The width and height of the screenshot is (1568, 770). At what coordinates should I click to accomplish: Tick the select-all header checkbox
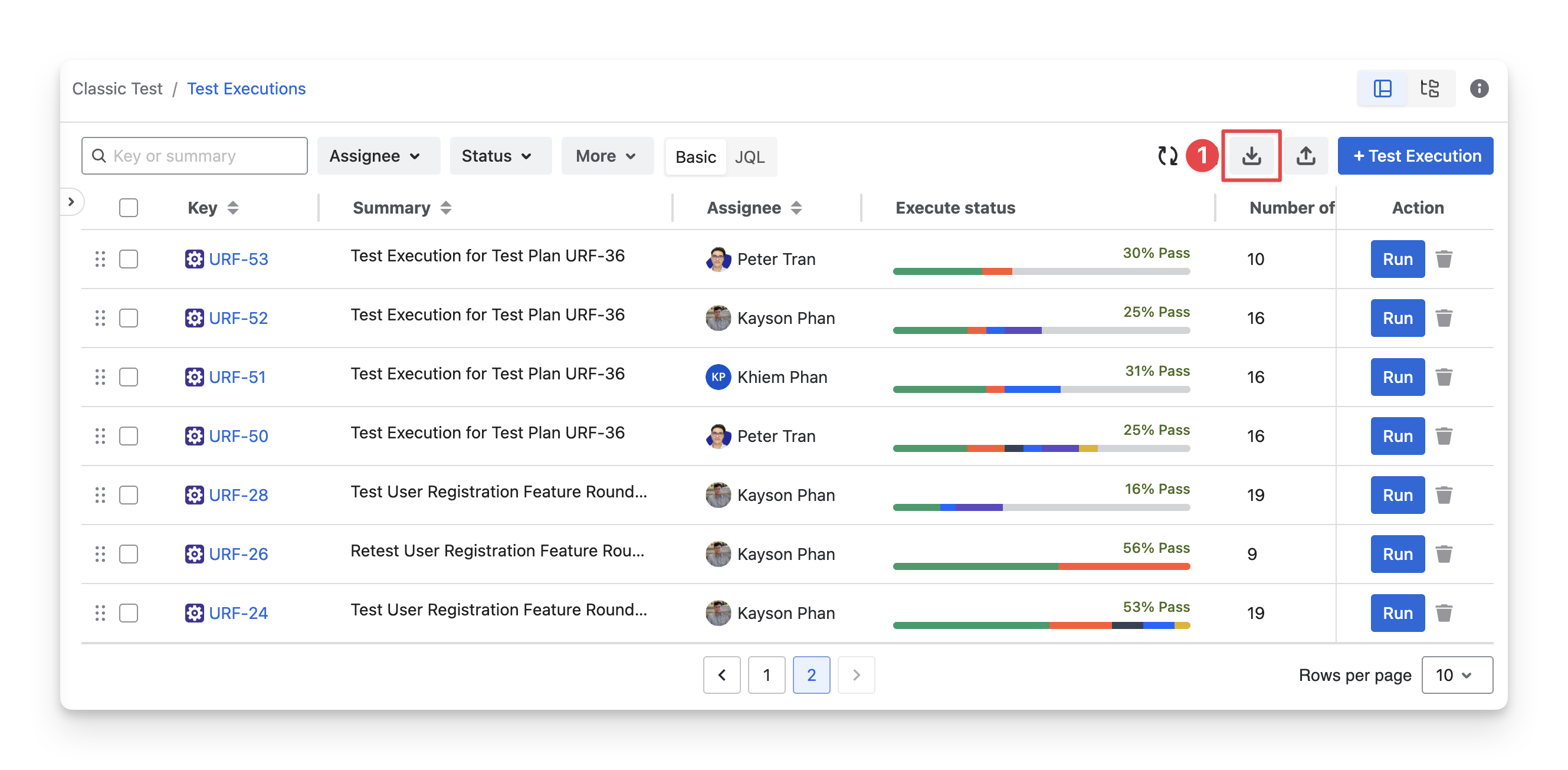[129, 208]
